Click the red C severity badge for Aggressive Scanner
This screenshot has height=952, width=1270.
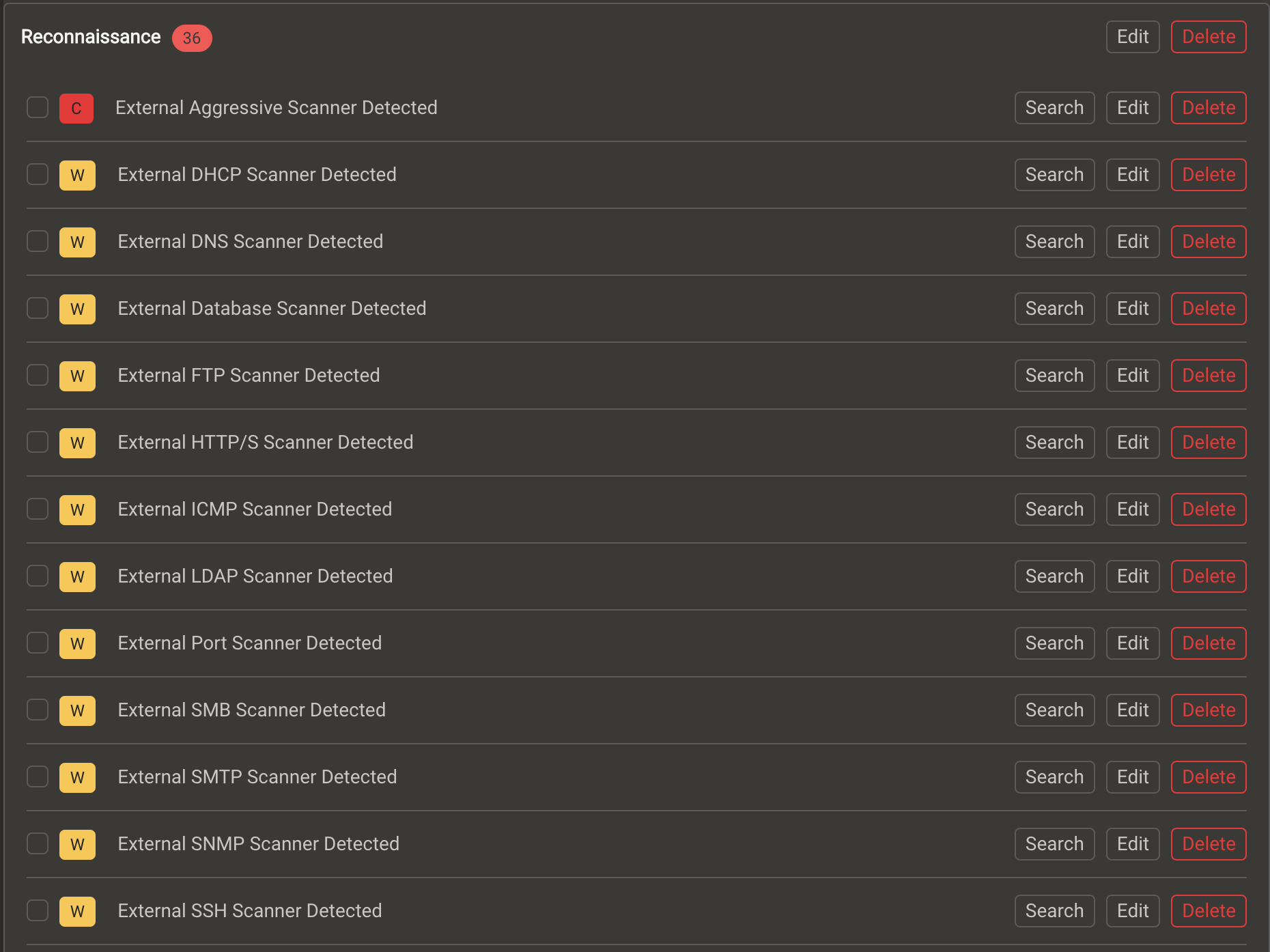pos(76,108)
